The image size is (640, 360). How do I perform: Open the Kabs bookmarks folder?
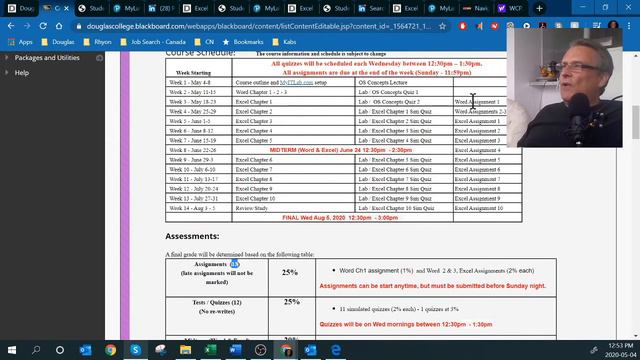click(284, 42)
